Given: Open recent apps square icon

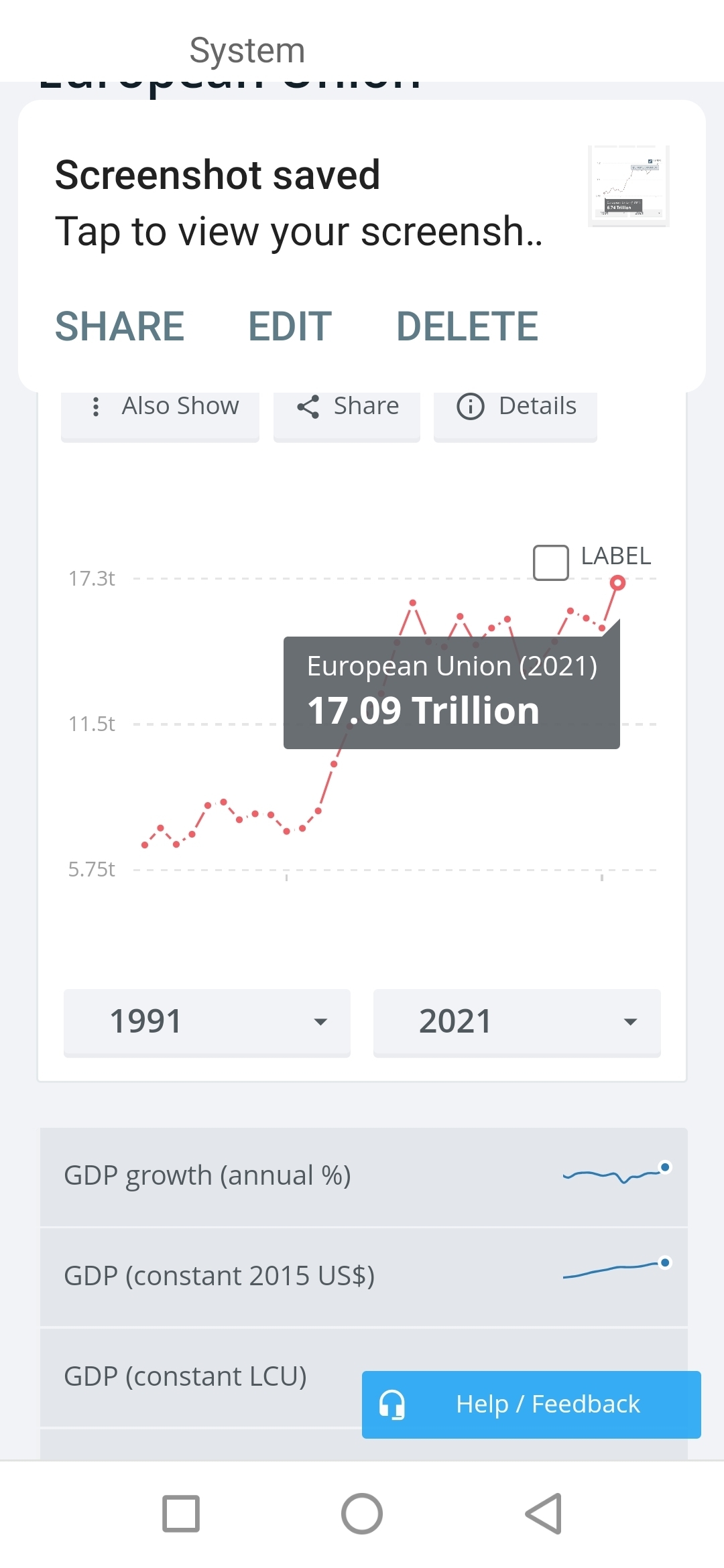Looking at the screenshot, I should [181, 1514].
